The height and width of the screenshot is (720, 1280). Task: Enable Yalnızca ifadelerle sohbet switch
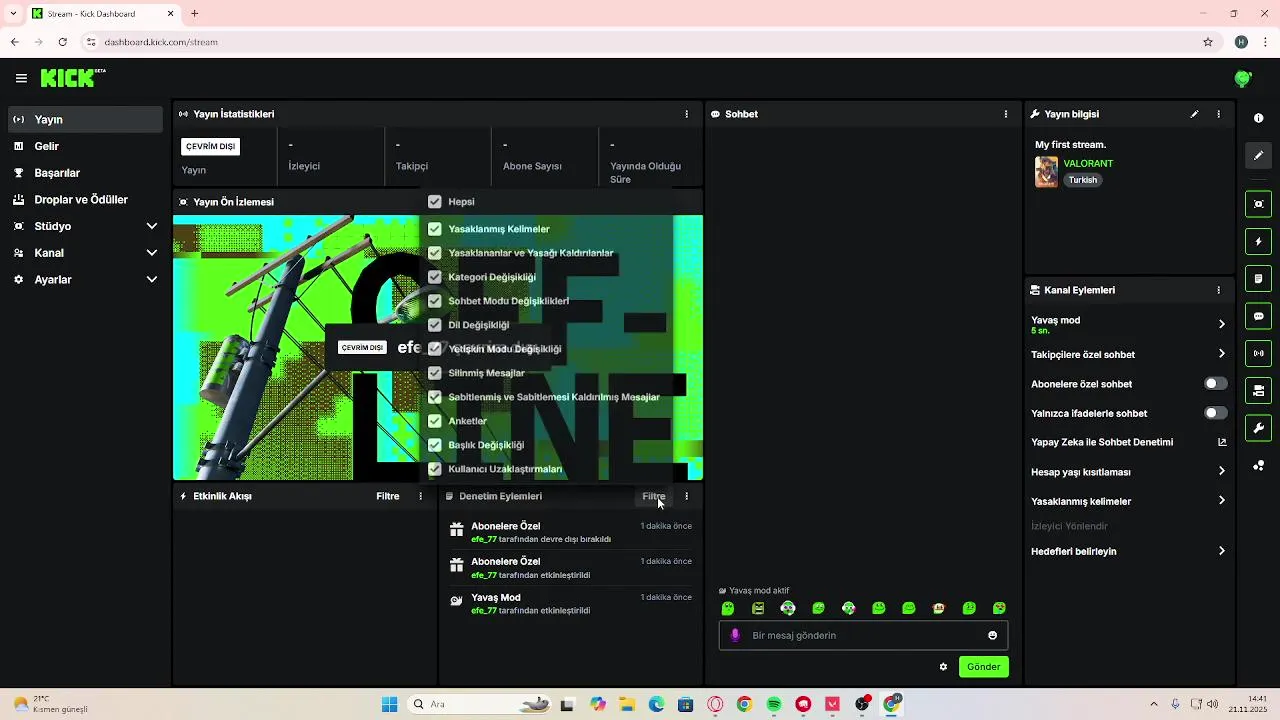pyautogui.click(x=1215, y=413)
